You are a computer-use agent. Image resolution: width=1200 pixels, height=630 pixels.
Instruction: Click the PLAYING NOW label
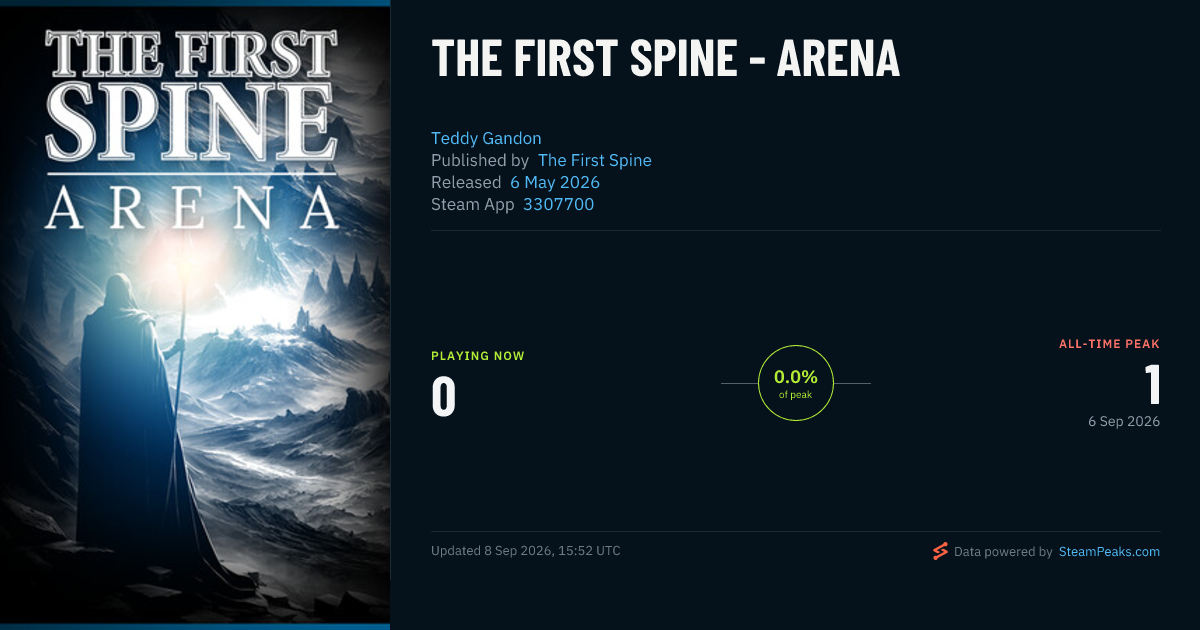point(478,356)
